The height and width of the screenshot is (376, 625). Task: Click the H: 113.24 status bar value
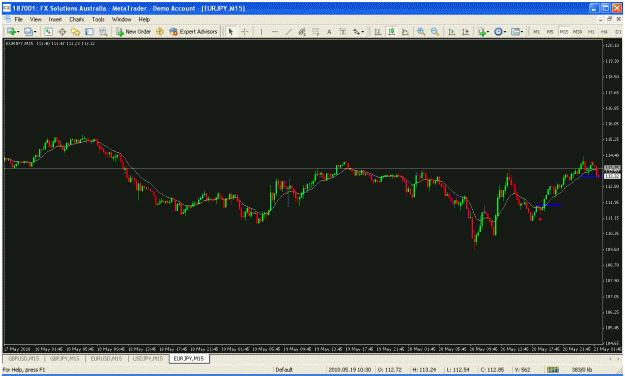(x=424, y=370)
